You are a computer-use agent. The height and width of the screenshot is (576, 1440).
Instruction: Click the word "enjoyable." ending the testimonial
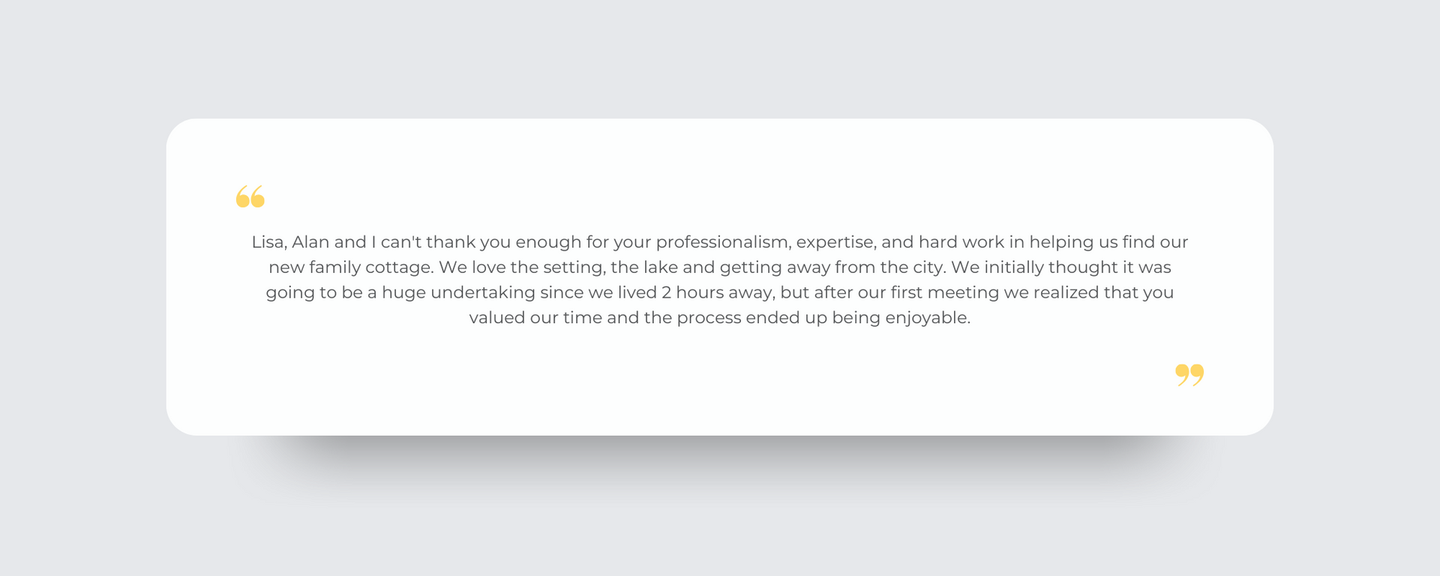(927, 319)
